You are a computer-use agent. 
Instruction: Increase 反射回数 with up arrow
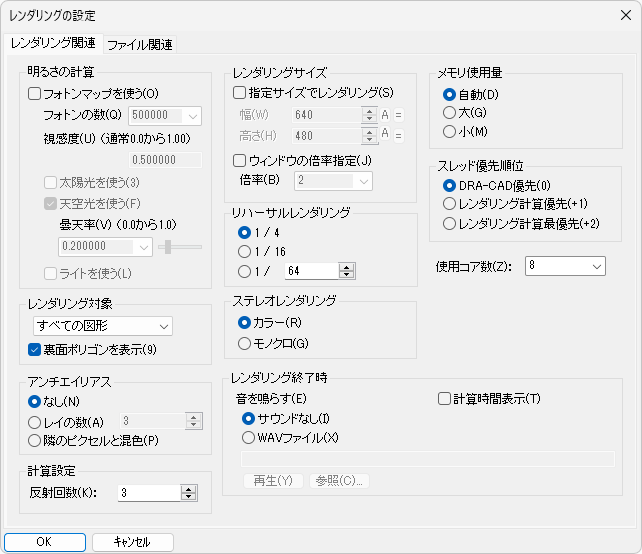[188, 489]
